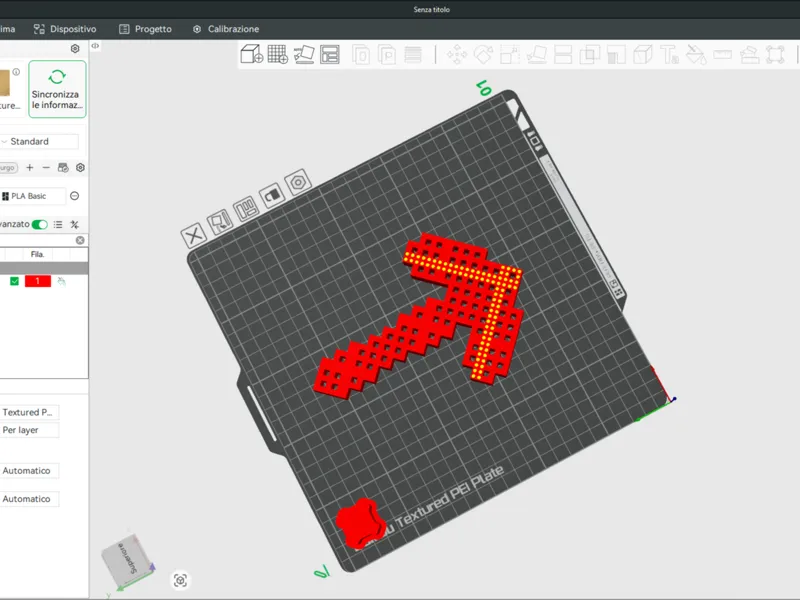Collapse the sidebar with arrow handle
800x600 pixels.
pyautogui.click(x=95, y=46)
